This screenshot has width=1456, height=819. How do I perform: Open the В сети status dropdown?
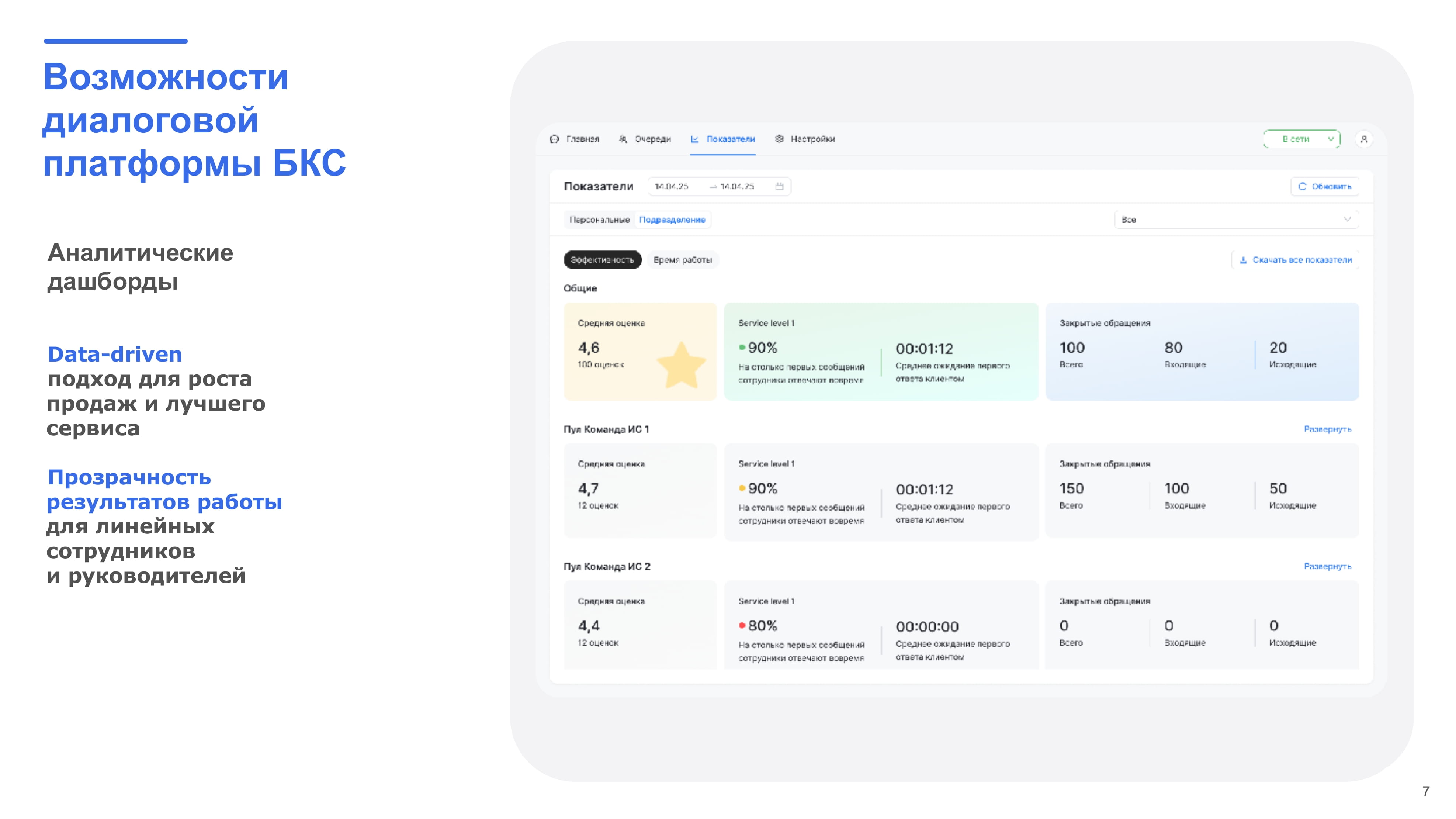(1302, 139)
